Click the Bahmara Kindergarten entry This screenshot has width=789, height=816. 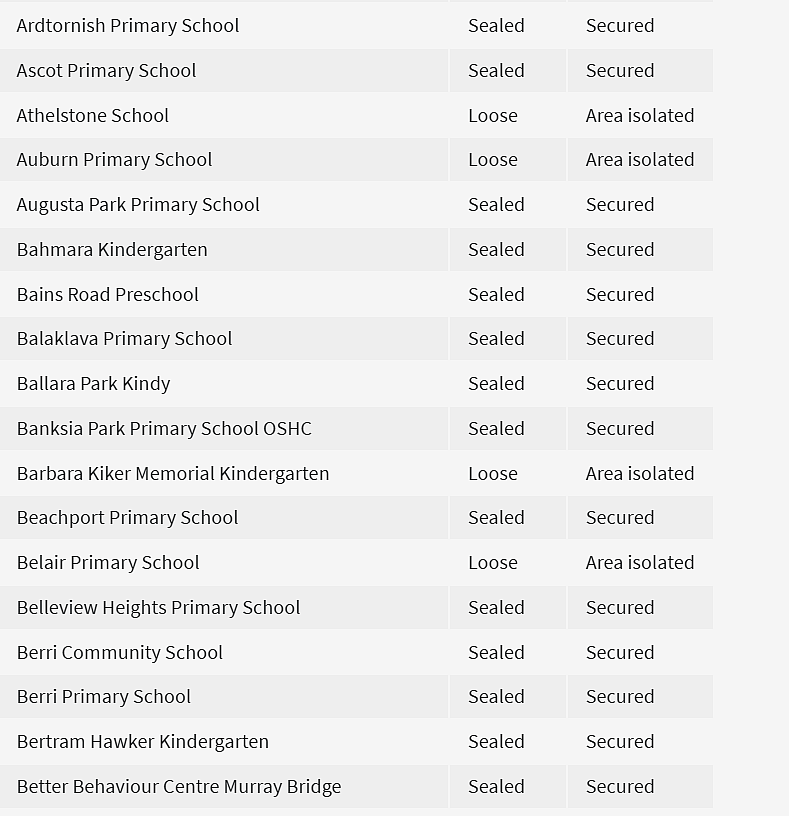[356, 249]
